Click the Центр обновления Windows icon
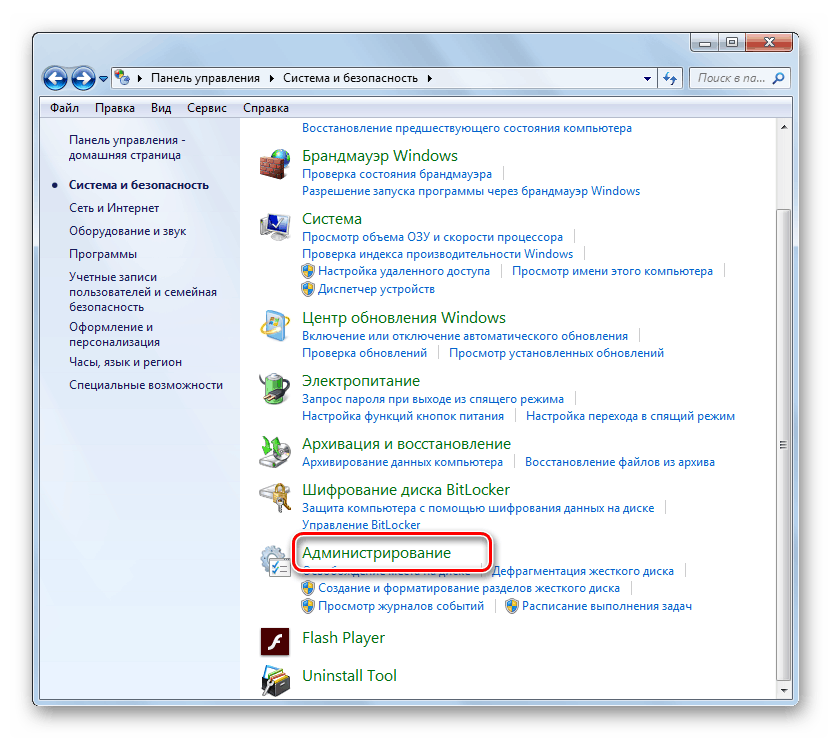The height and width of the screenshot is (739, 832). tap(275, 325)
